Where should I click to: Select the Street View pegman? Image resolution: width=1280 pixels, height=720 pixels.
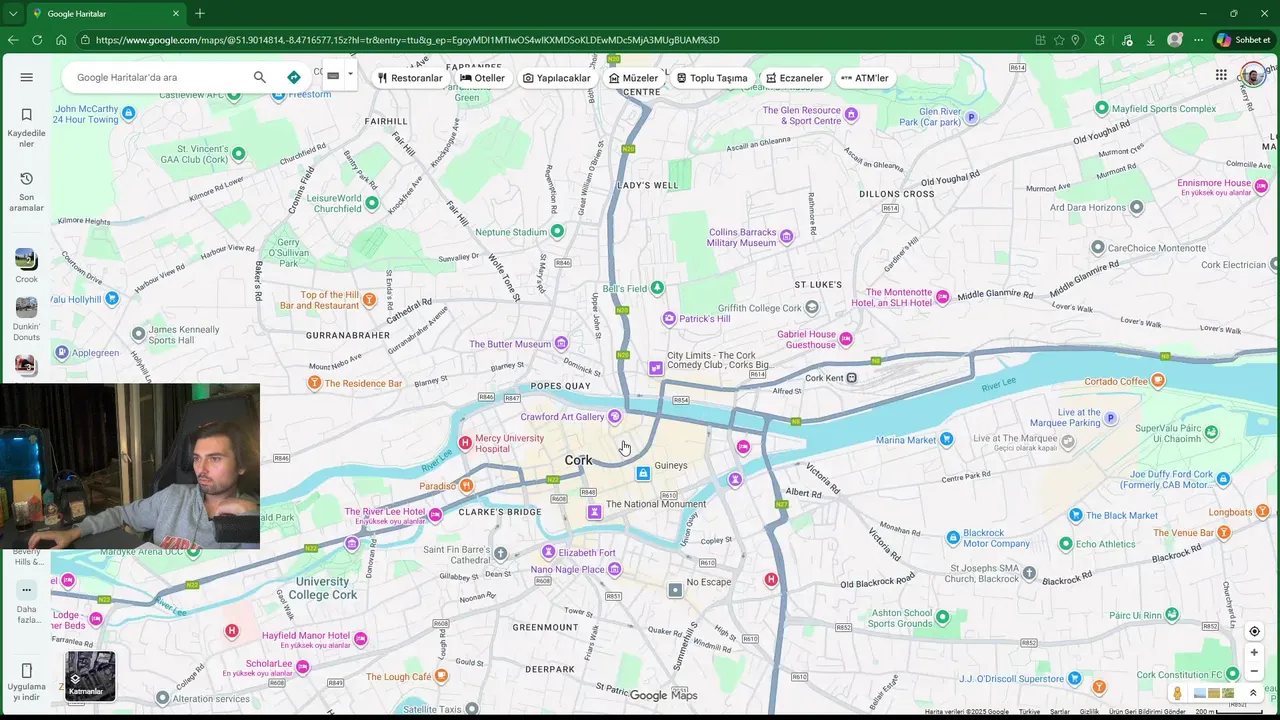[x=1178, y=693]
